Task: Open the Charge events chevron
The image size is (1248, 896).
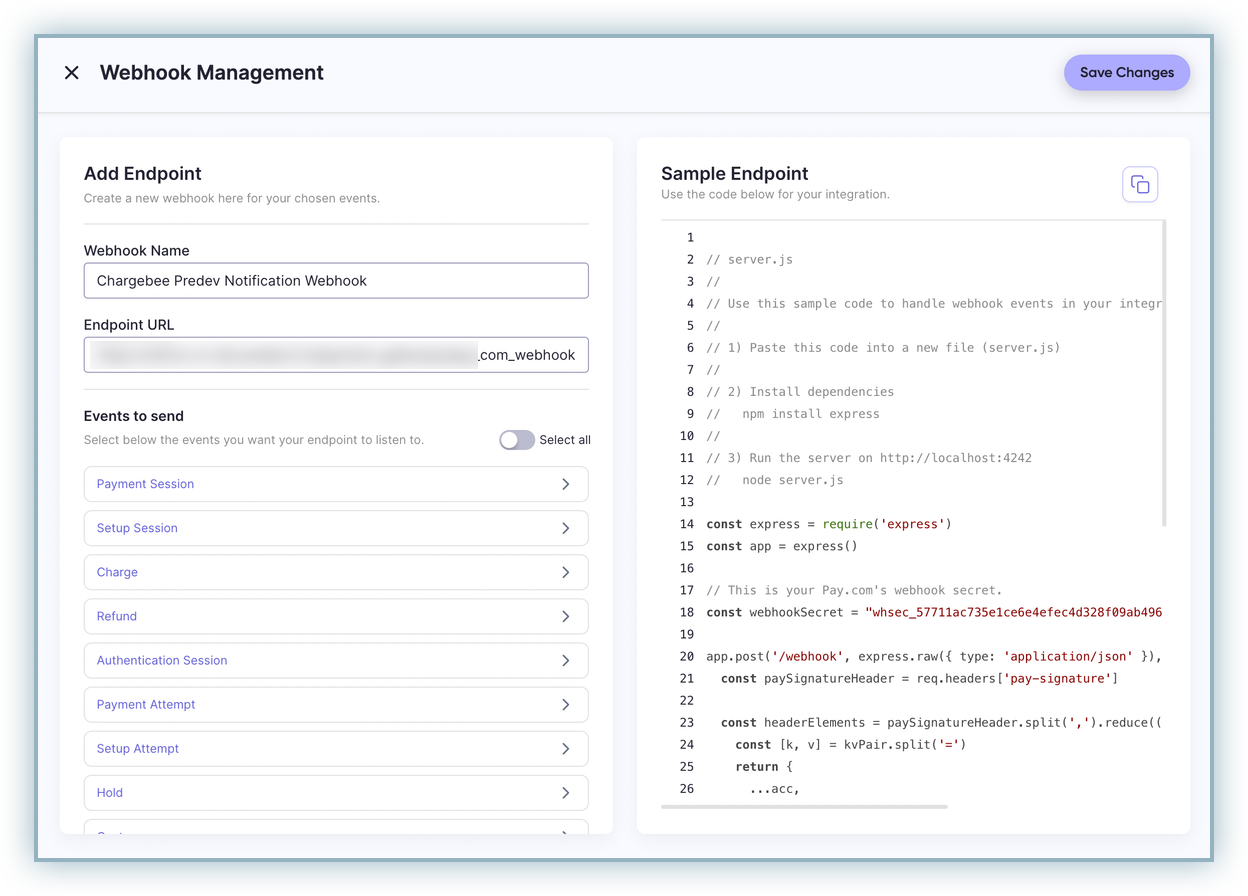Action: 565,572
